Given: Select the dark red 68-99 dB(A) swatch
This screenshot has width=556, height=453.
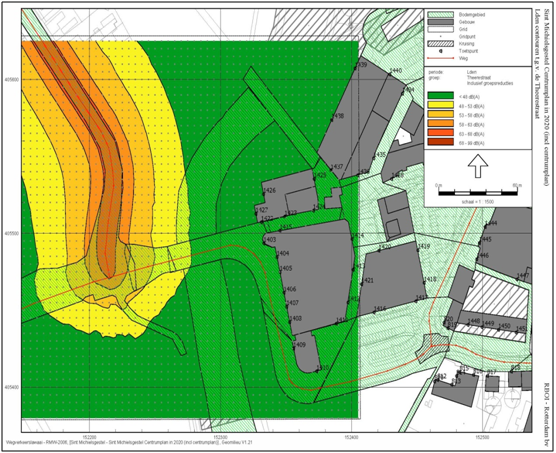Looking at the screenshot, I should tap(440, 142).
